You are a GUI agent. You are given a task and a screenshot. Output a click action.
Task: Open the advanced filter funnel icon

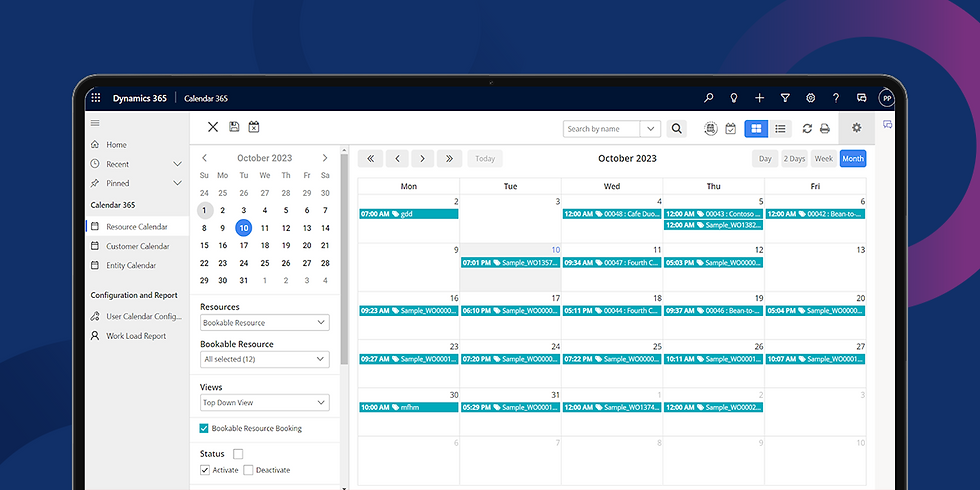tap(785, 98)
